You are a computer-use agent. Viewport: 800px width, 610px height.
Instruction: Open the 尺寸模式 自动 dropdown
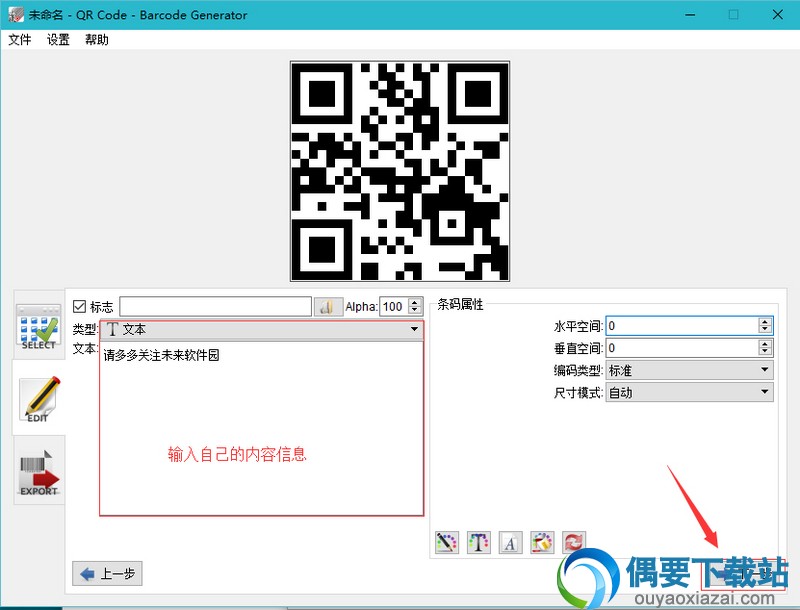tap(689, 392)
